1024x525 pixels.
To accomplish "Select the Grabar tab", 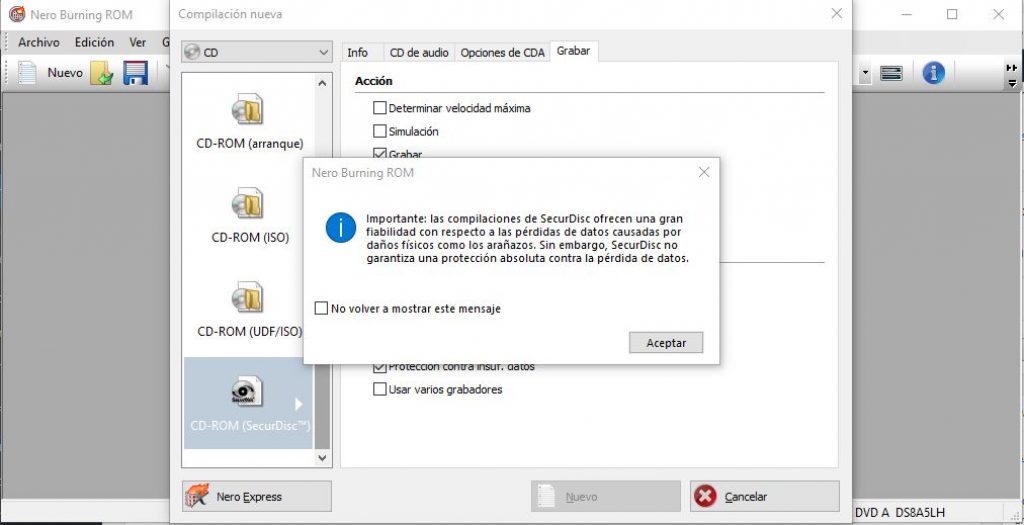I will pyautogui.click(x=573, y=51).
